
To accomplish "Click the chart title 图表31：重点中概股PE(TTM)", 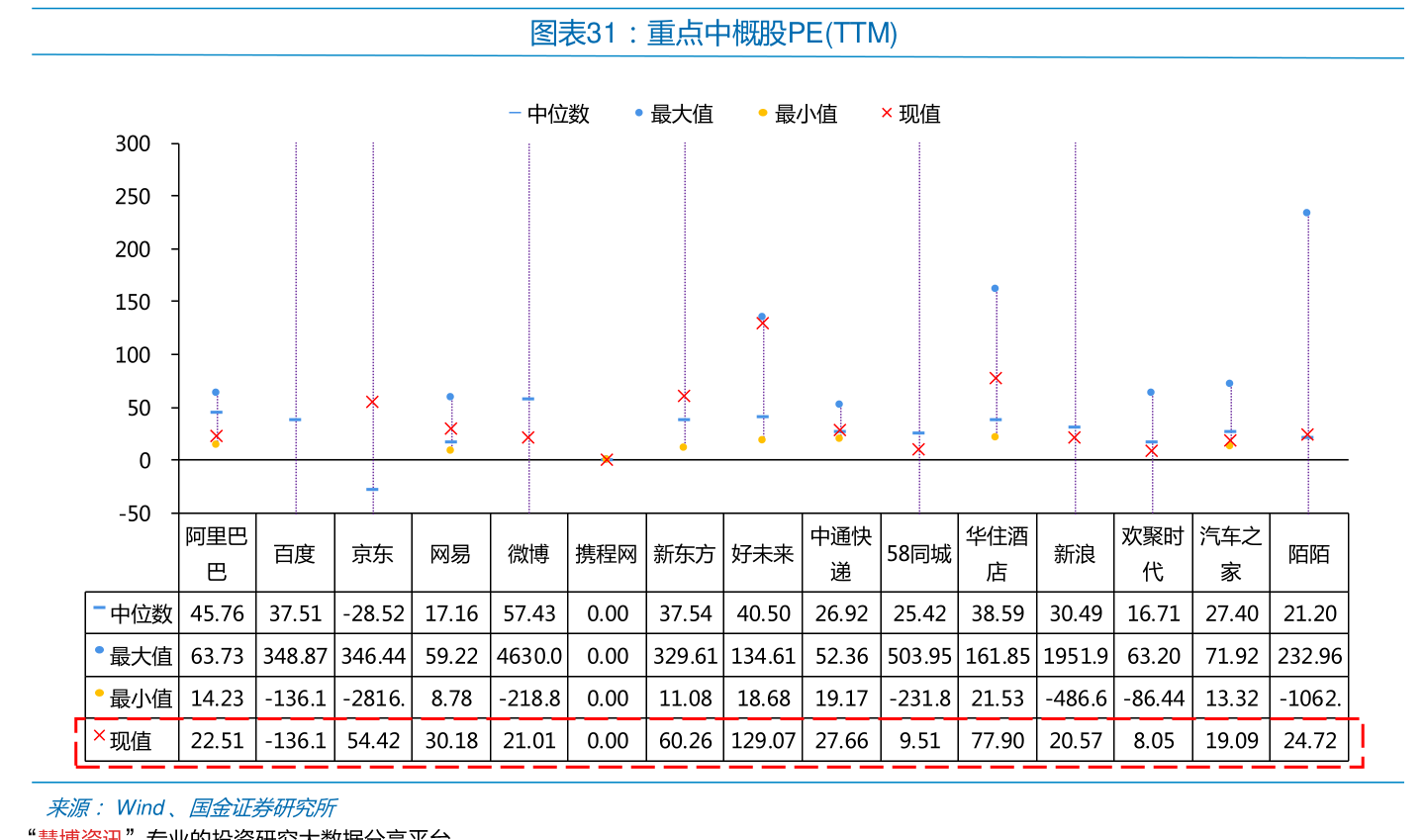I will point(713,34).
